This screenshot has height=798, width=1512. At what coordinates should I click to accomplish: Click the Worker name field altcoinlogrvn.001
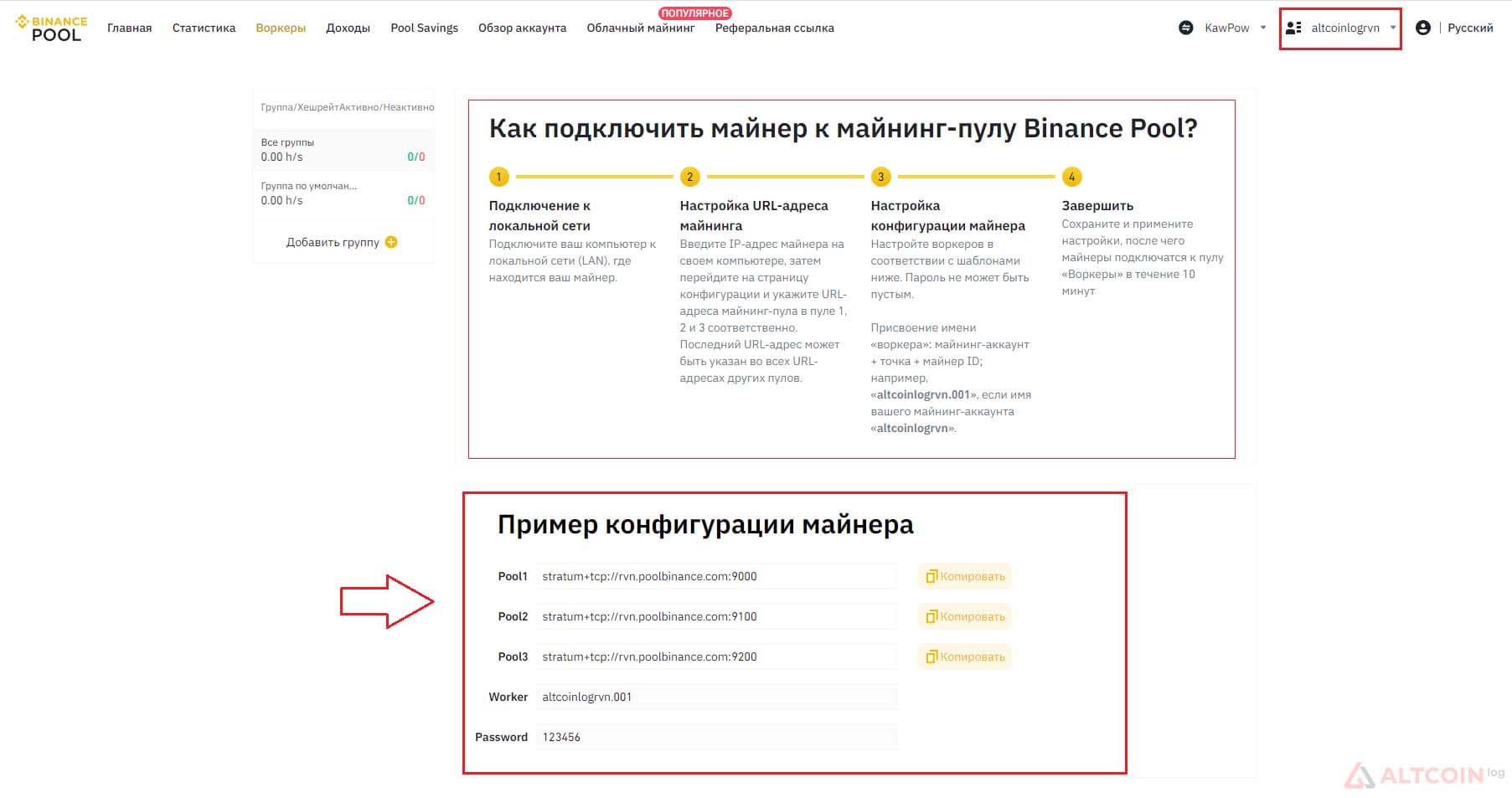point(716,697)
